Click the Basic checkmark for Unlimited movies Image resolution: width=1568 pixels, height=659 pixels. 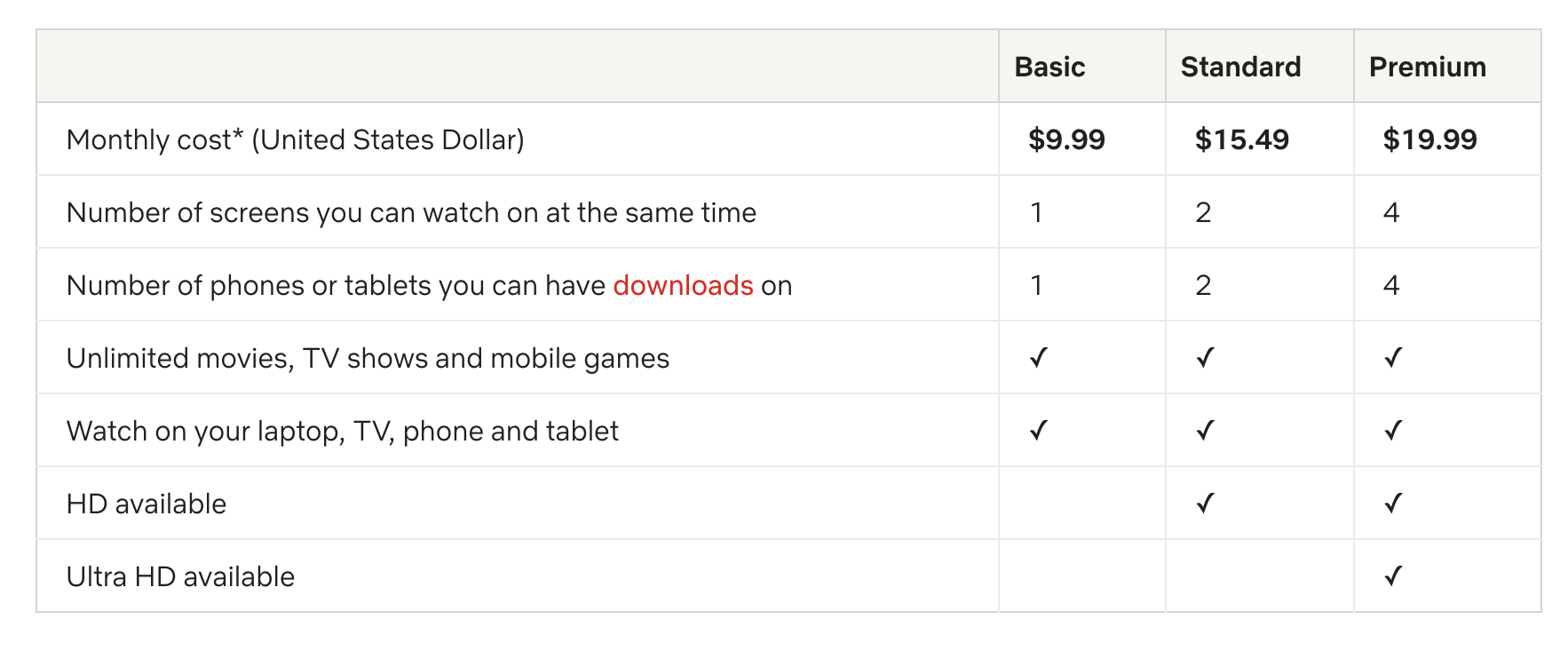click(1038, 358)
